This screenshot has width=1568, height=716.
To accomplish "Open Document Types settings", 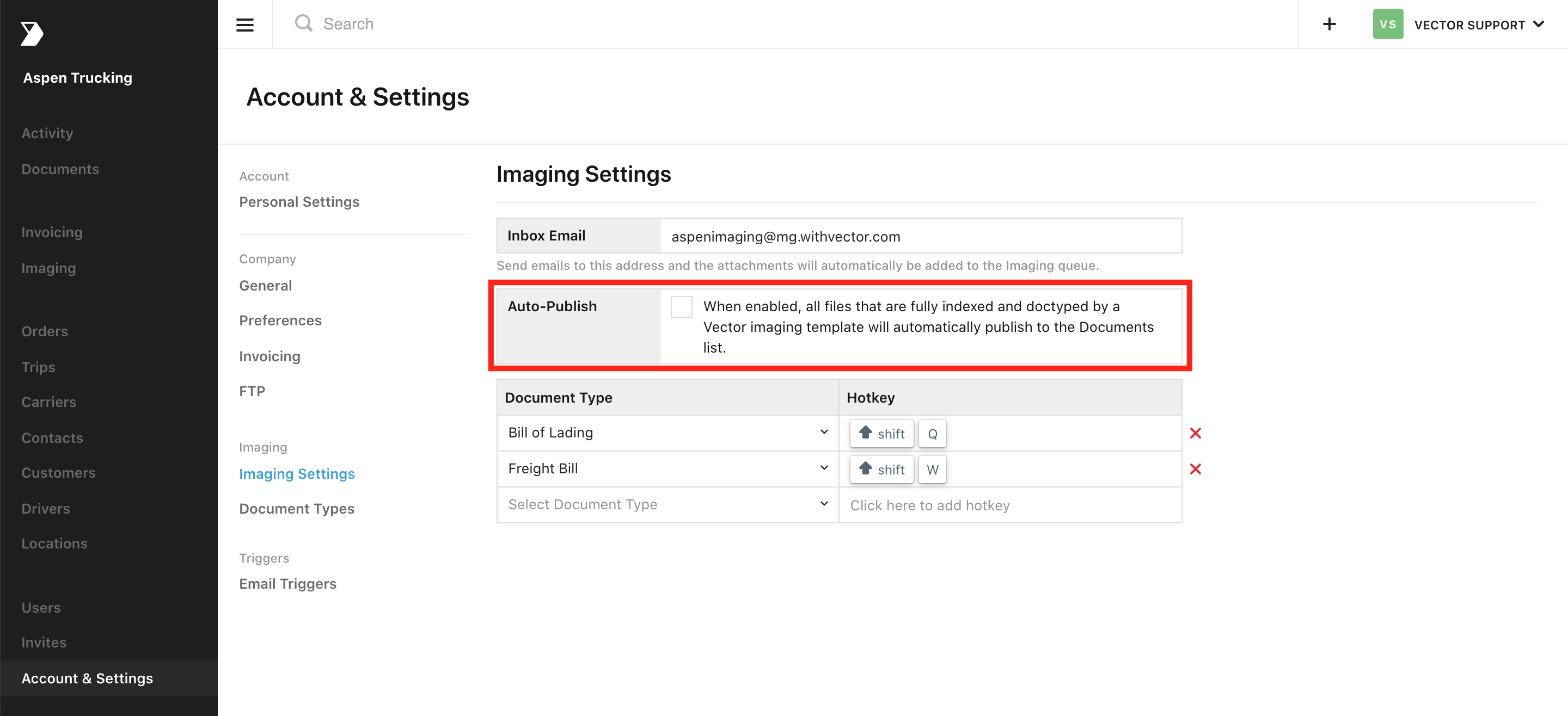I will 296,509.
